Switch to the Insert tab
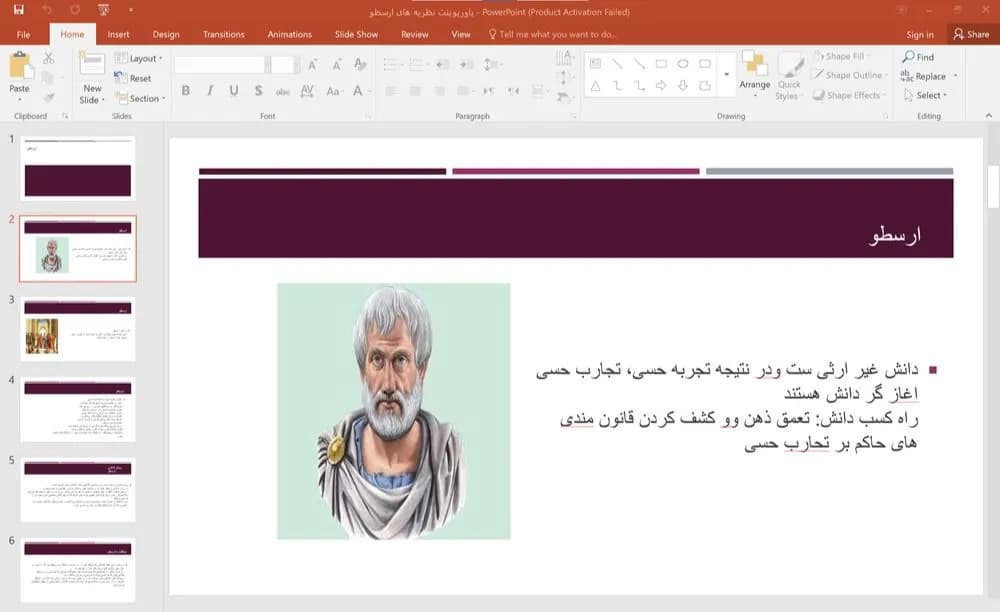Screen dimensions: 1000x612 pyautogui.click(x=118, y=34)
